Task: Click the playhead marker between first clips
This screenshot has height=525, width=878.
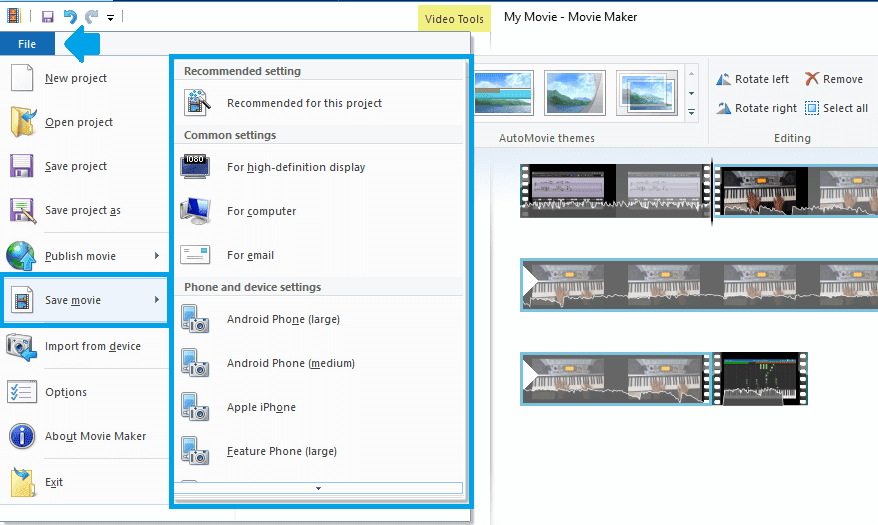Action: (x=712, y=191)
